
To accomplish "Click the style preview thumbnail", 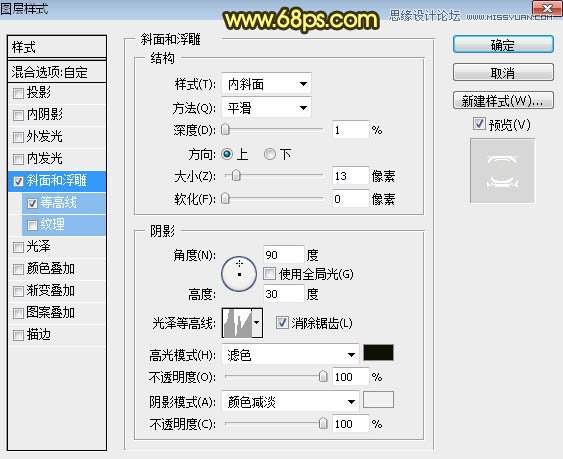I will [x=503, y=171].
